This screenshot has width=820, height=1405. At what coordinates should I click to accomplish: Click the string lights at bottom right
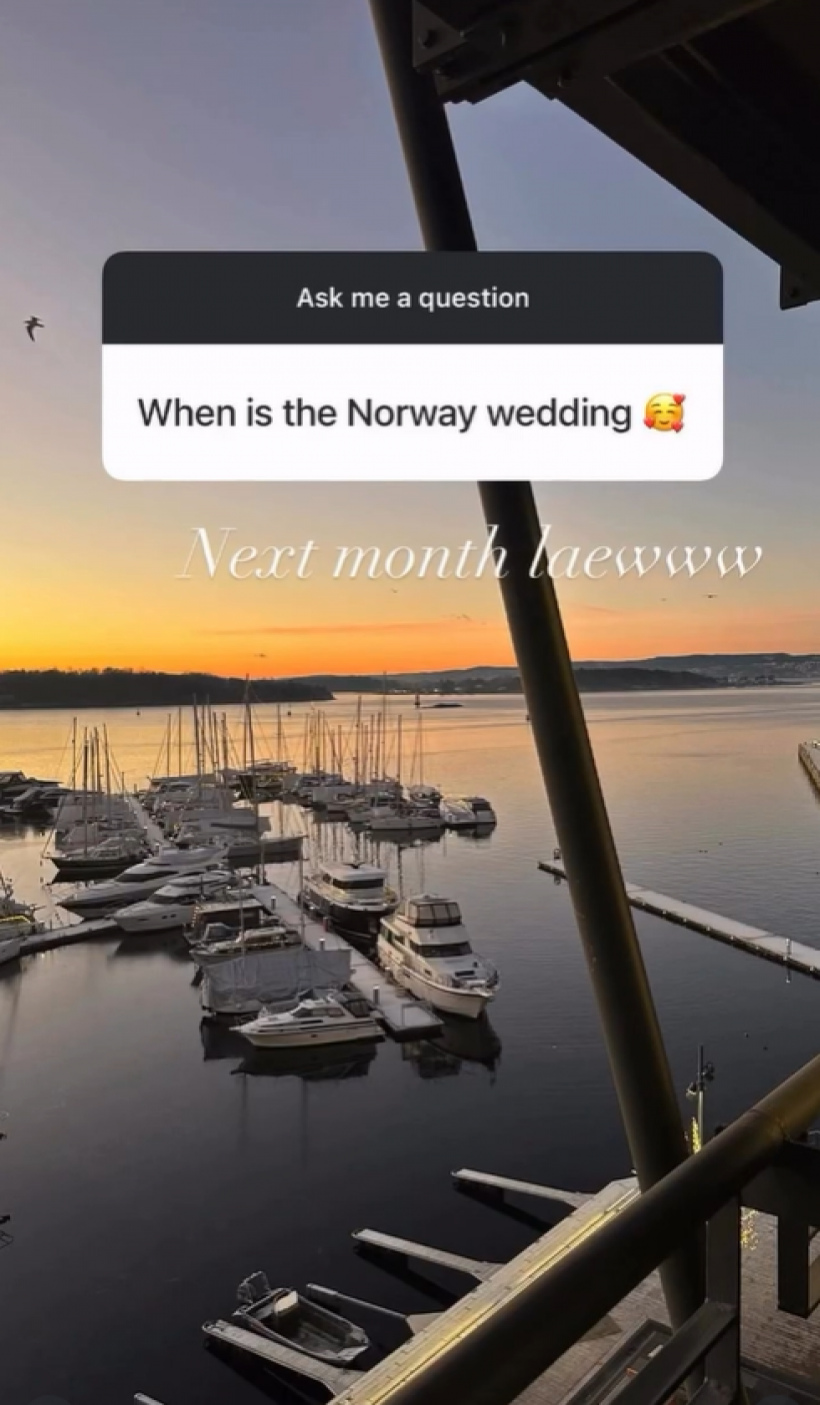point(748,1228)
